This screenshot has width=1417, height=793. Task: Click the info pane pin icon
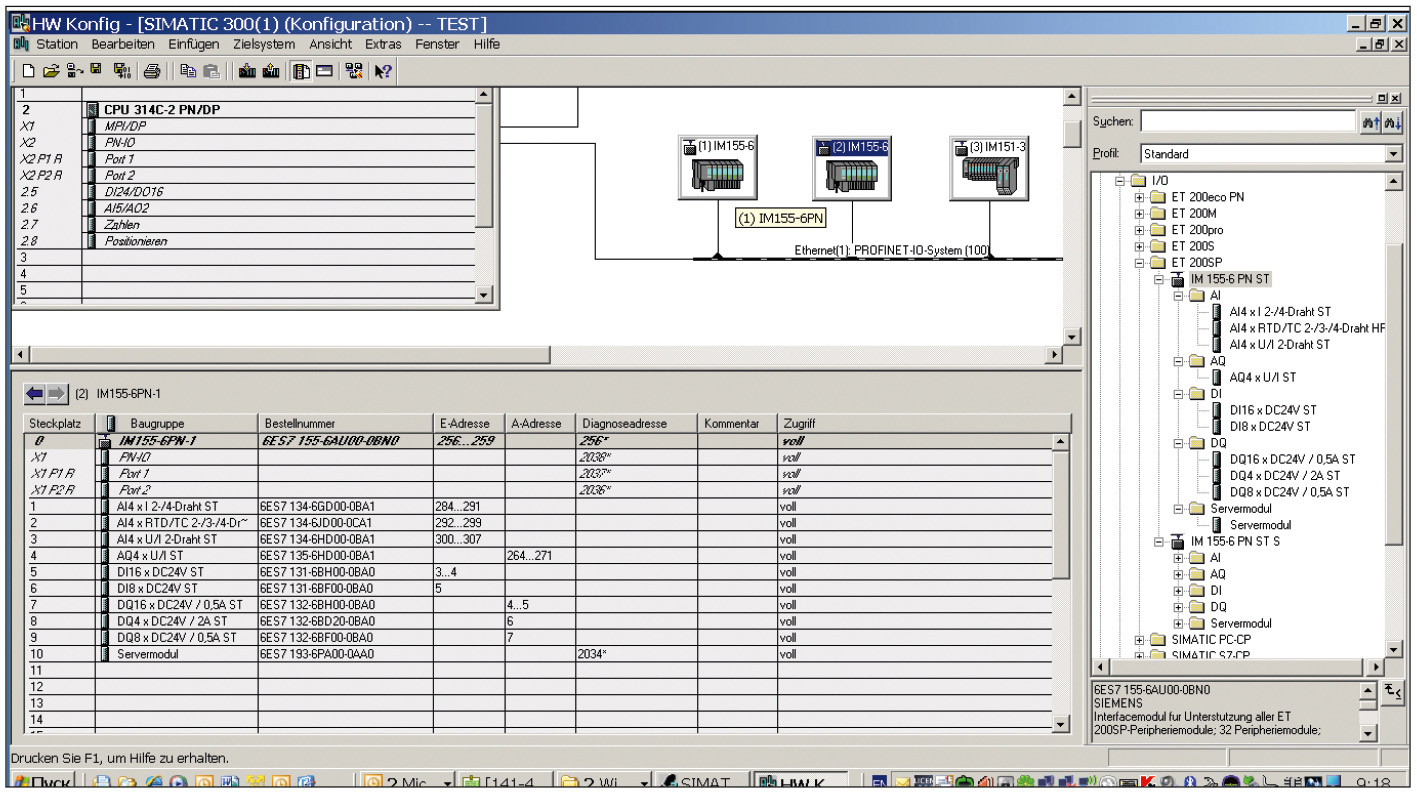pyautogui.click(x=1394, y=692)
